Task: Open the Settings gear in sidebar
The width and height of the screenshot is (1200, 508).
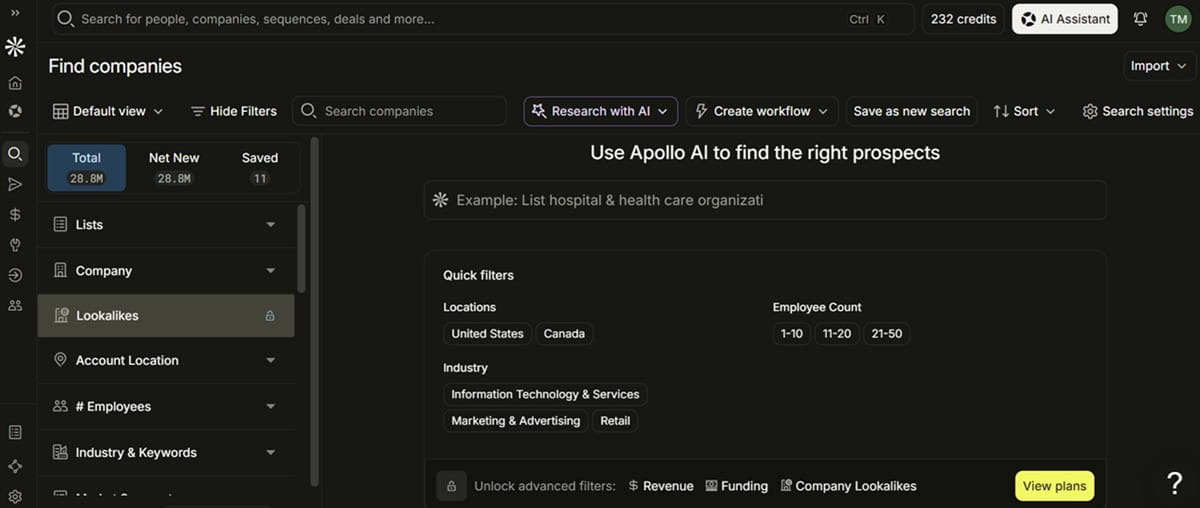Action: coord(15,497)
